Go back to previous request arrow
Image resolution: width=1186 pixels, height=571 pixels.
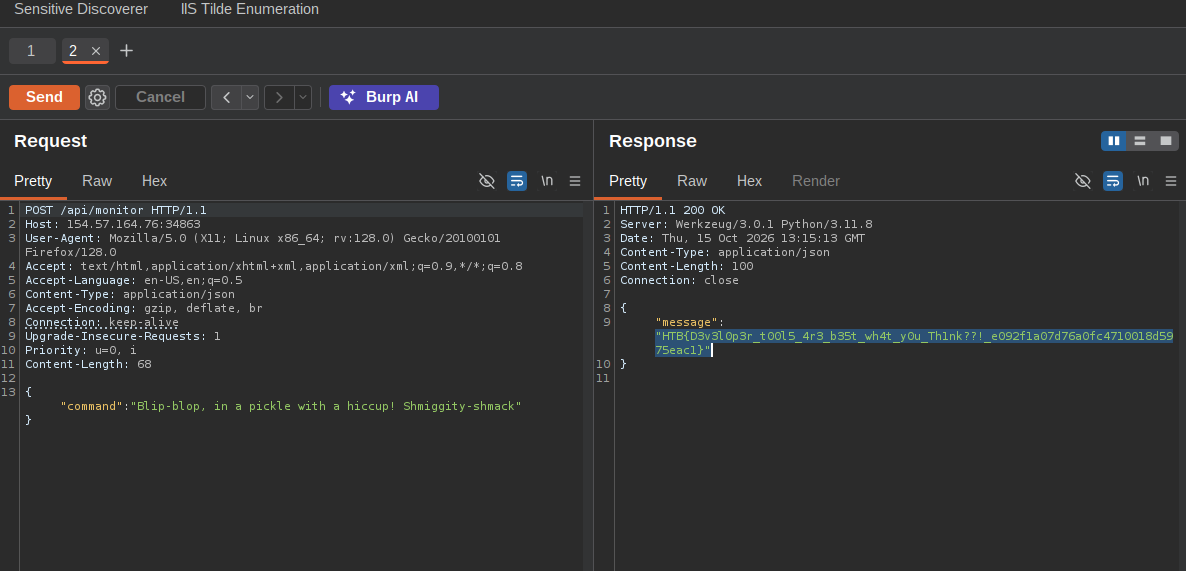coord(226,98)
